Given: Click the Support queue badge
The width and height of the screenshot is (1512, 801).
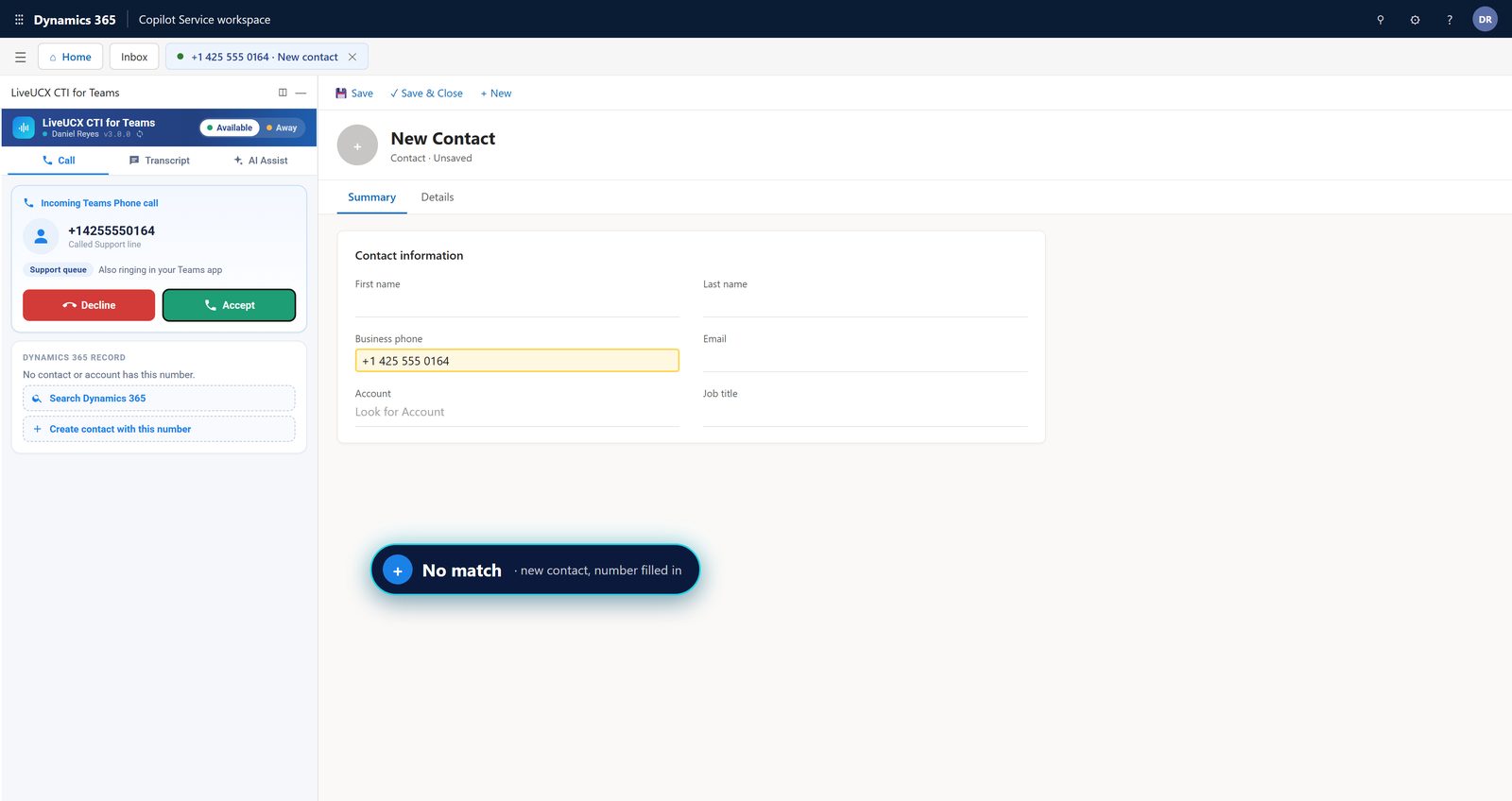Looking at the screenshot, I should pos(58,270).
